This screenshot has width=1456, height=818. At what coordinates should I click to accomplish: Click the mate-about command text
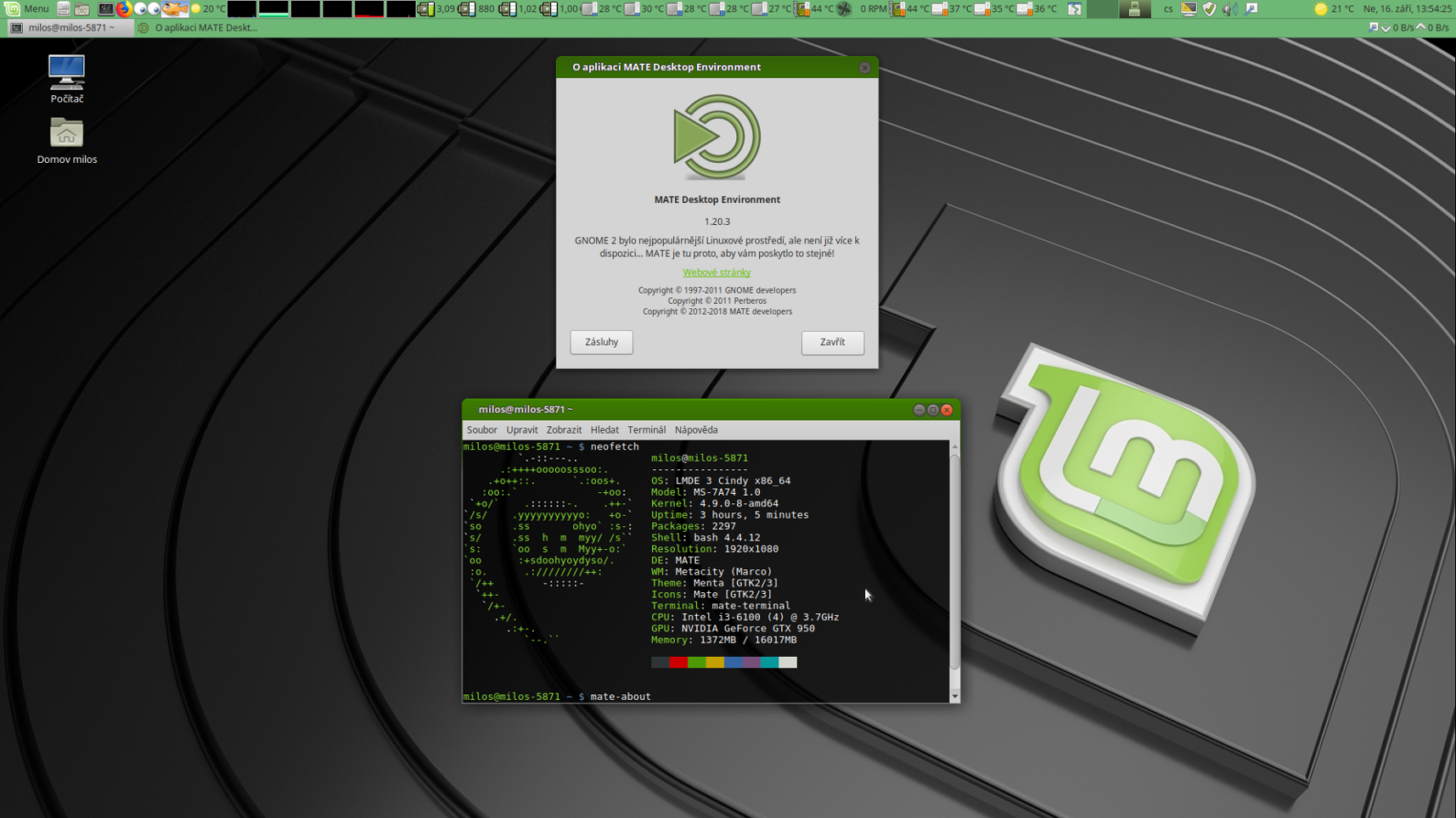pyautogui.click(x=621, y=697)
